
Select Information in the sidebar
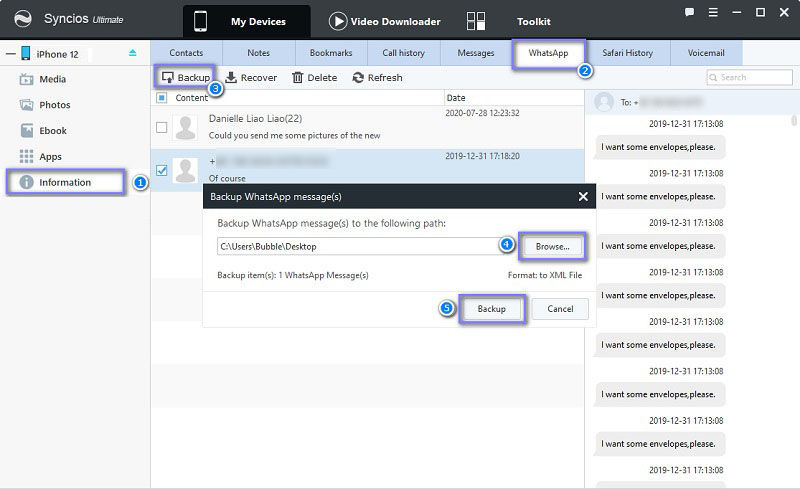click(x=65, y=182)
